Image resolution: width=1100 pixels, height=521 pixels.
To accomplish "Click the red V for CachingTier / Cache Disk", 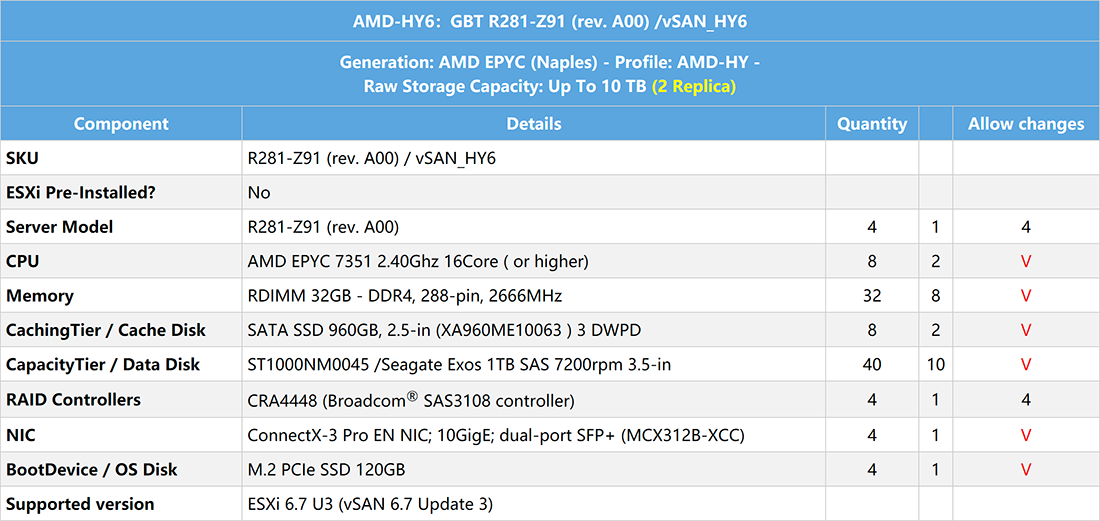I will [x=1026, y=330].
